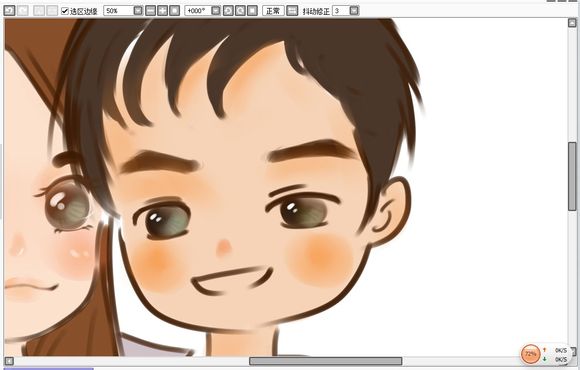
Task: Click the 0K/S upload speed text
Action: coord(561,350)
